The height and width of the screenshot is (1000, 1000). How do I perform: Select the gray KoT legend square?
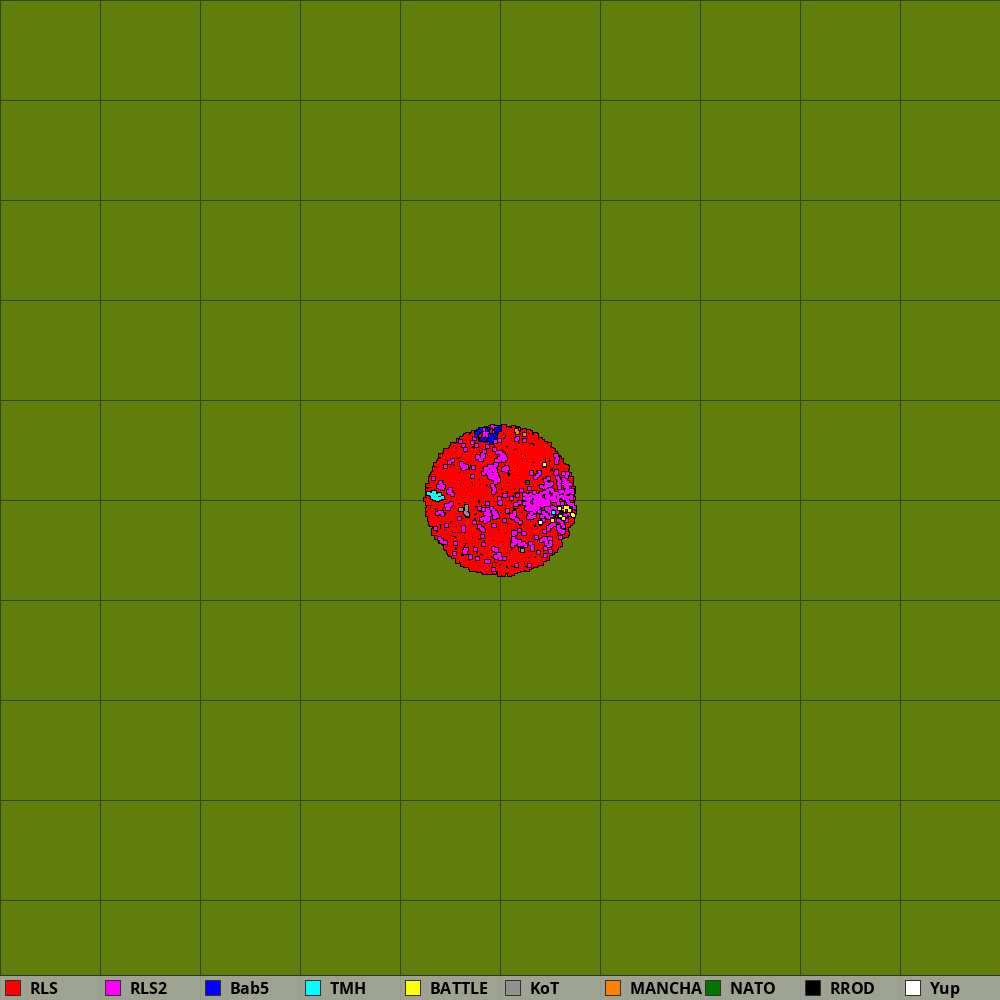pyautogui.click(x=513, y=988)
